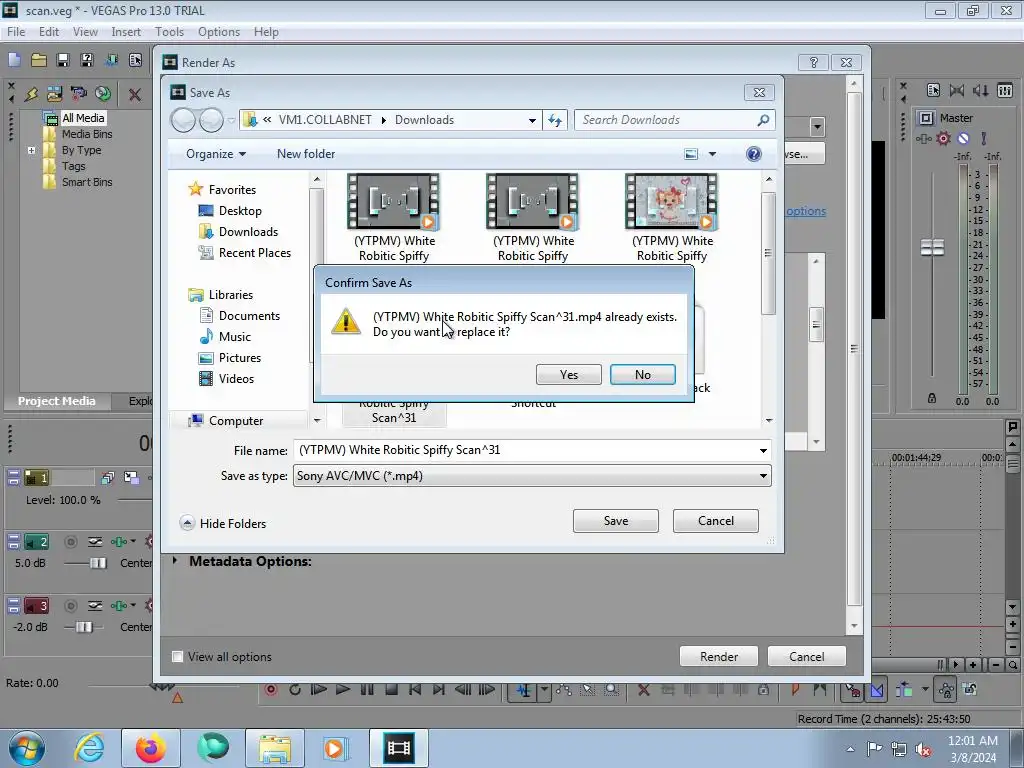Viewport: 1024px width, 768px height.
Task: Open Internet Explorer from taskbar
Action: pyautogui.click(x=89, y=748)
